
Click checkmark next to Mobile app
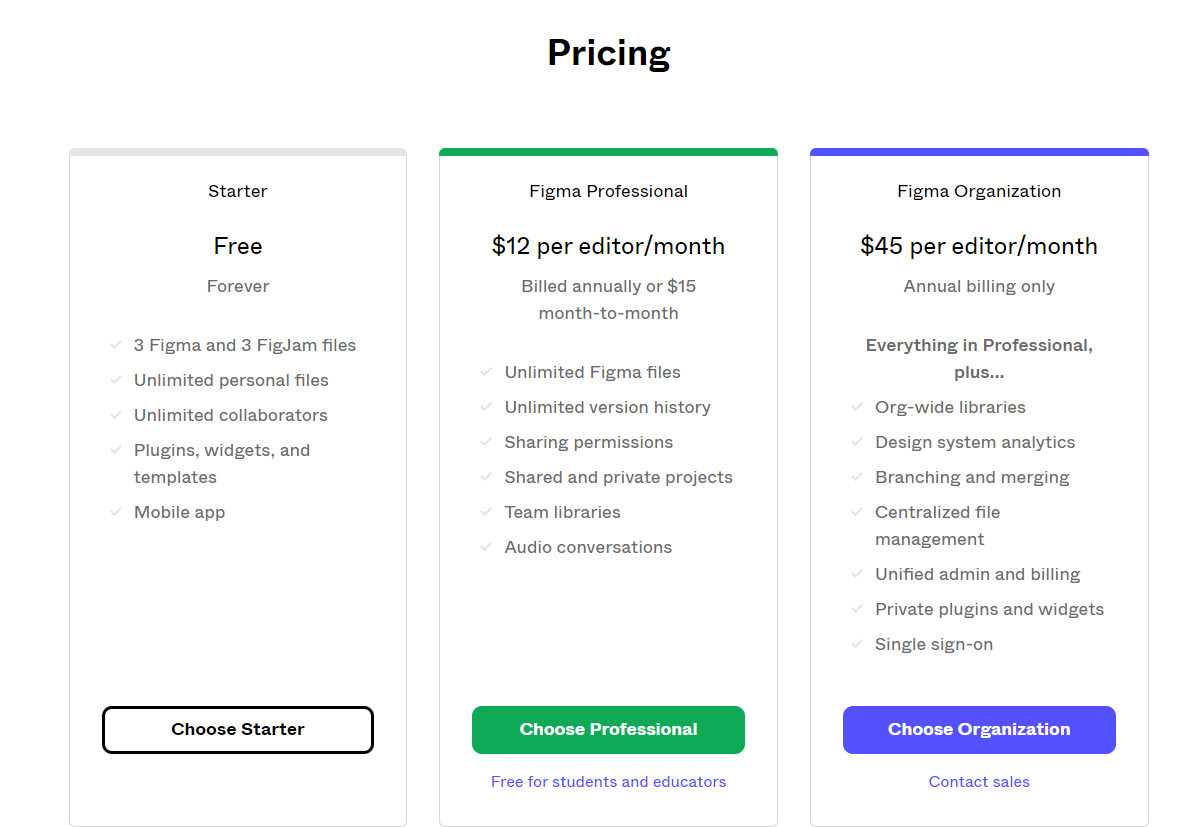(x=116, y=512)
